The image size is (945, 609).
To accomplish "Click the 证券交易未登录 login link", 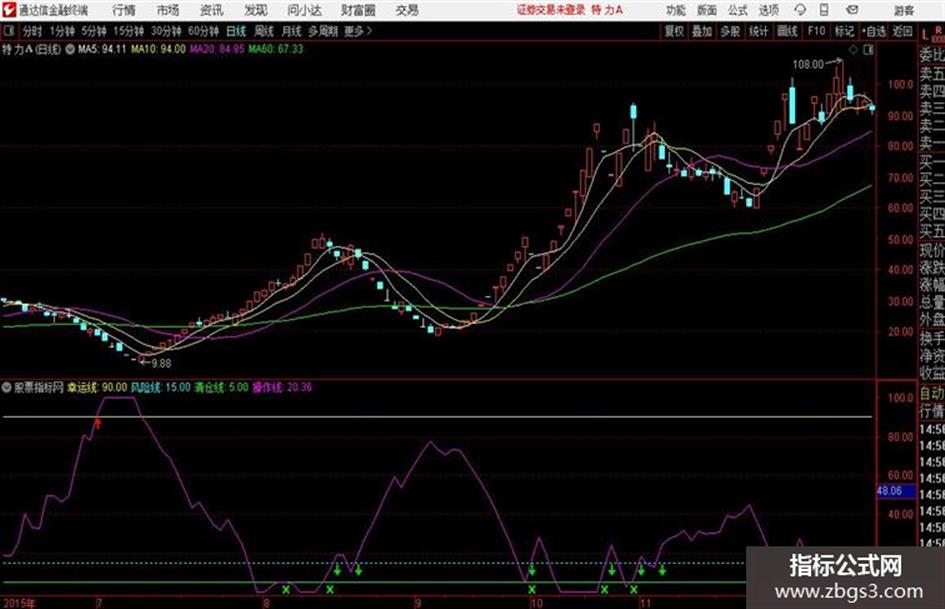I will click(551, 10).
